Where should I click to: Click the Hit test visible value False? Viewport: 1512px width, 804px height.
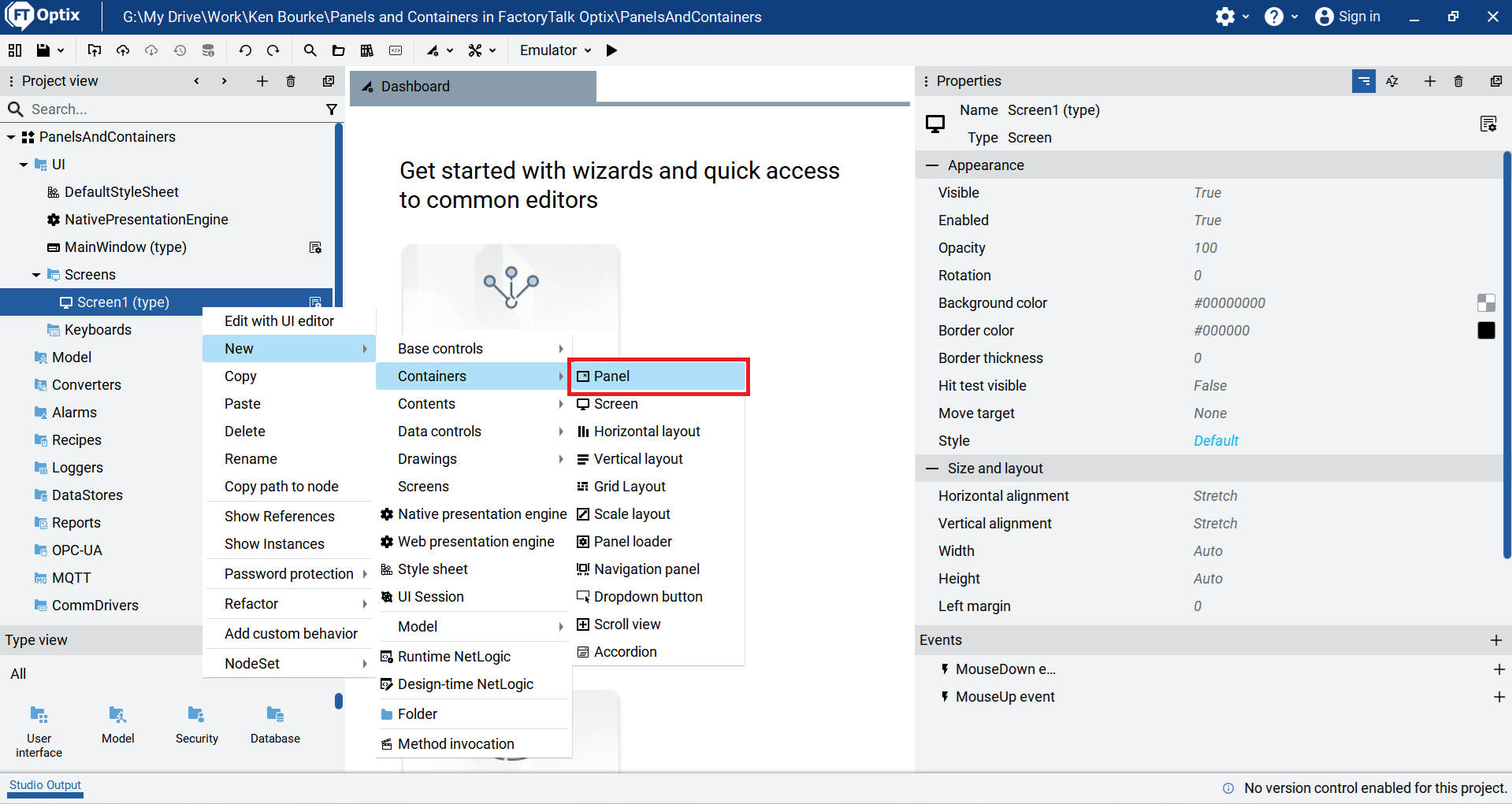(x=1210, y=386)
